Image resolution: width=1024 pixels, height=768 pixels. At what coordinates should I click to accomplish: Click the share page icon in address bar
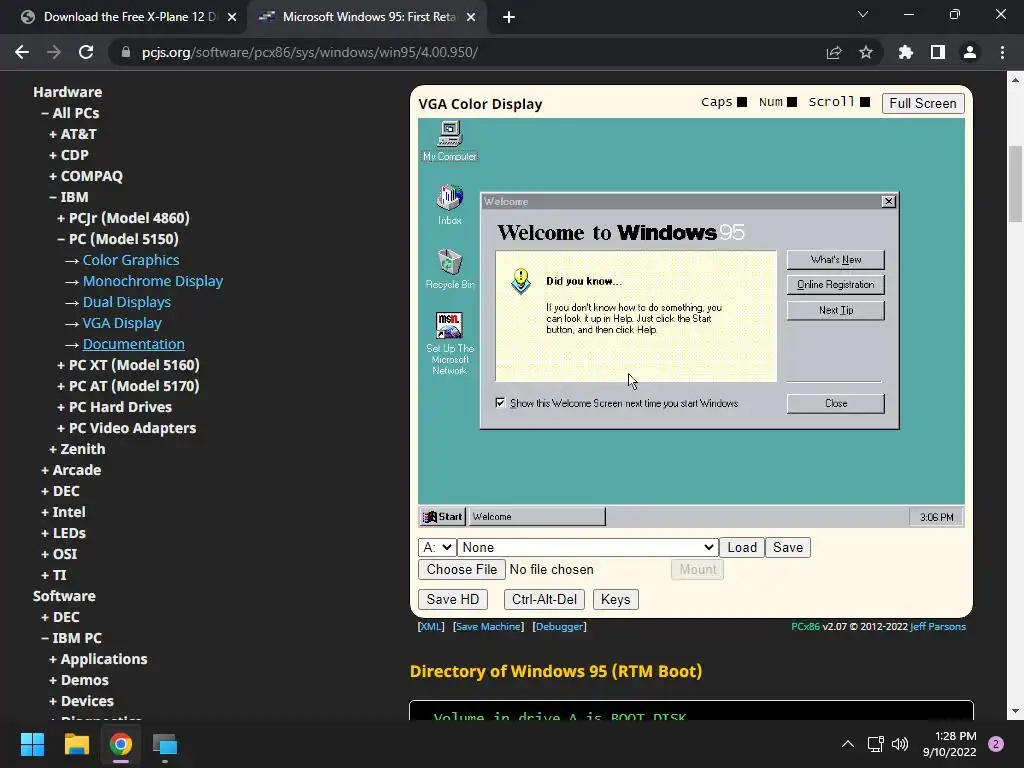click(834, 52)
